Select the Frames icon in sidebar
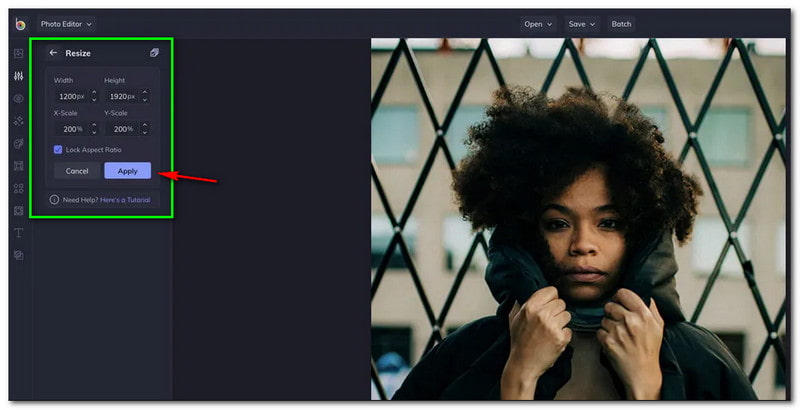 point(18,166)
